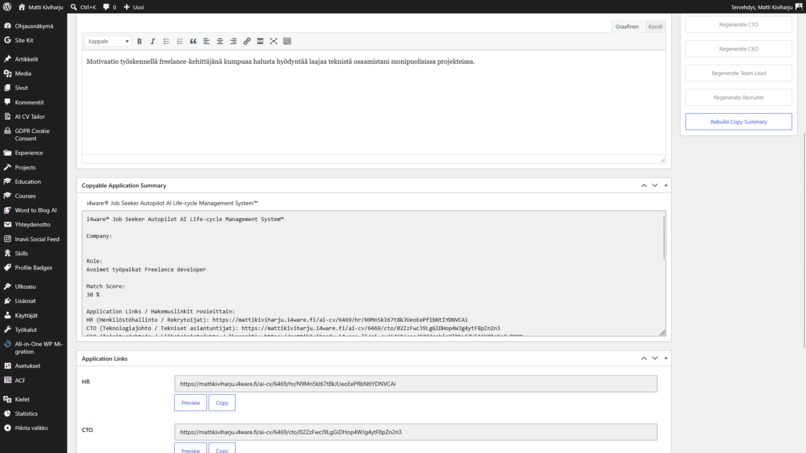Apply blockquote formatting
The image size is (806, 453).
click(193, 41)
